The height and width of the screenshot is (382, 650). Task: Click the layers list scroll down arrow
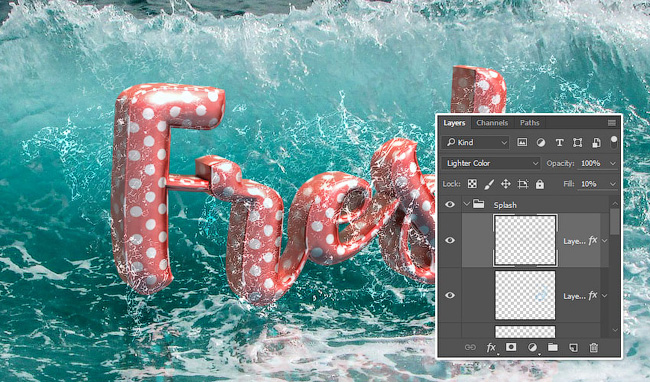(x=615, y=330)
